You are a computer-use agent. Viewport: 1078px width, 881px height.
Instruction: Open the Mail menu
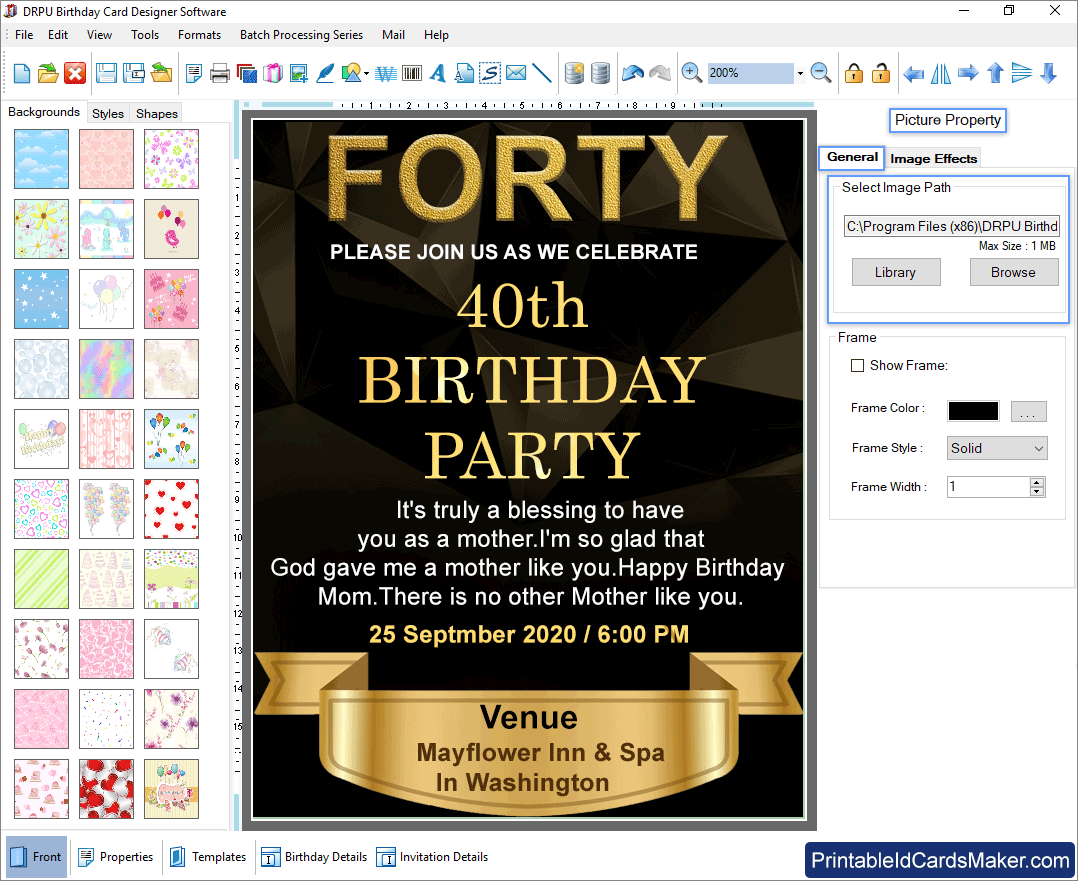(x=393, y=34)
